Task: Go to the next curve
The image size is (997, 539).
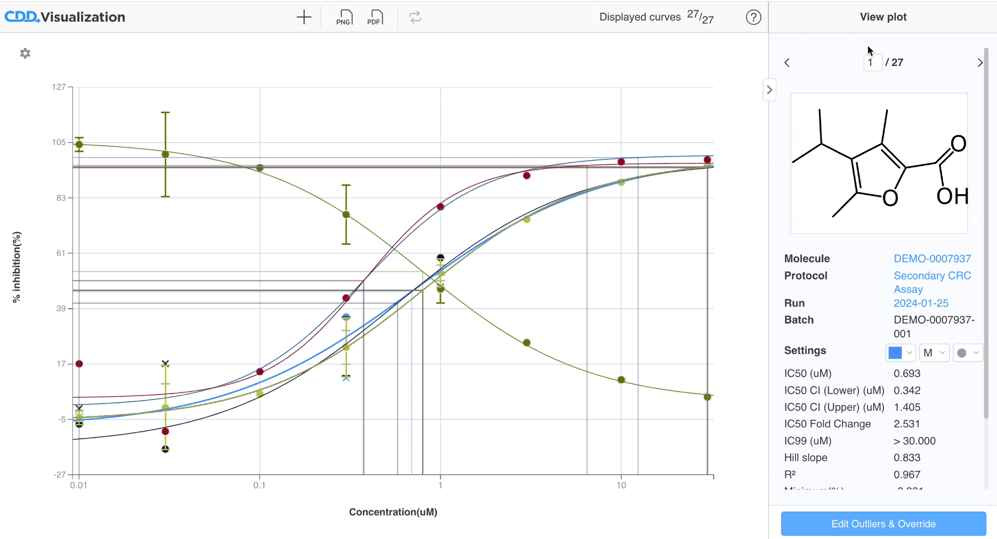Action: tap(980, 62)
